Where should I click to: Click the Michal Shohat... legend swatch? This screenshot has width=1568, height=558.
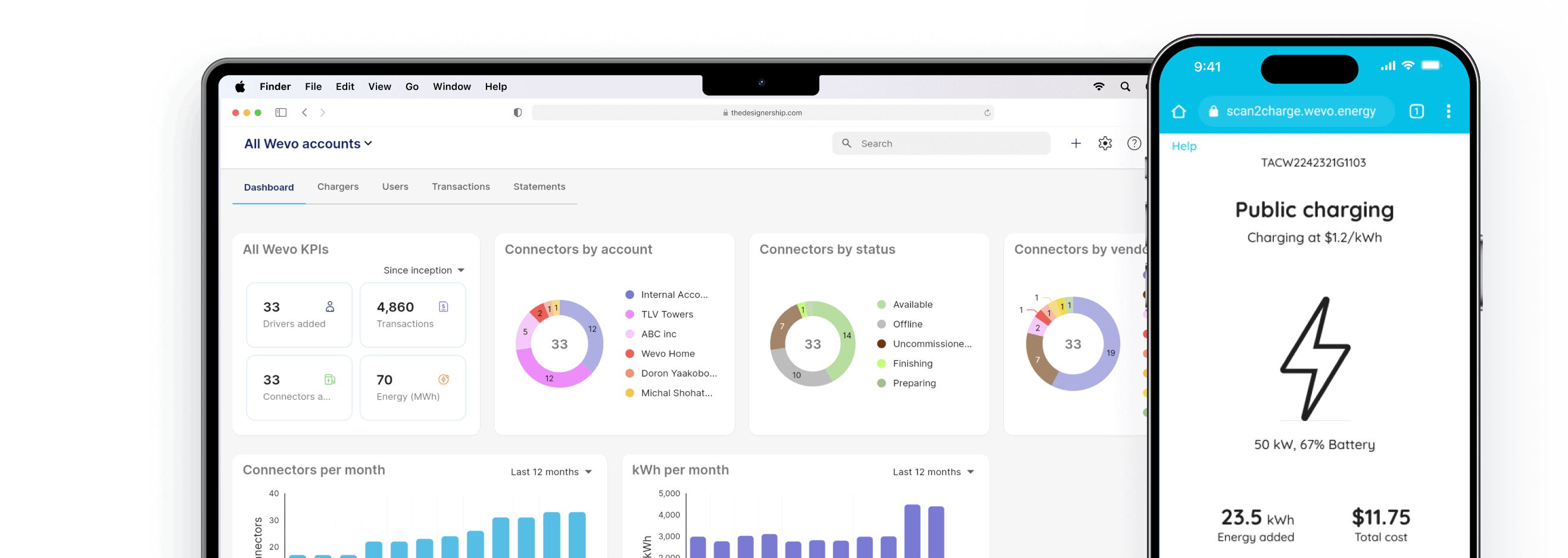pyautogui.click(x=629, y=393)
